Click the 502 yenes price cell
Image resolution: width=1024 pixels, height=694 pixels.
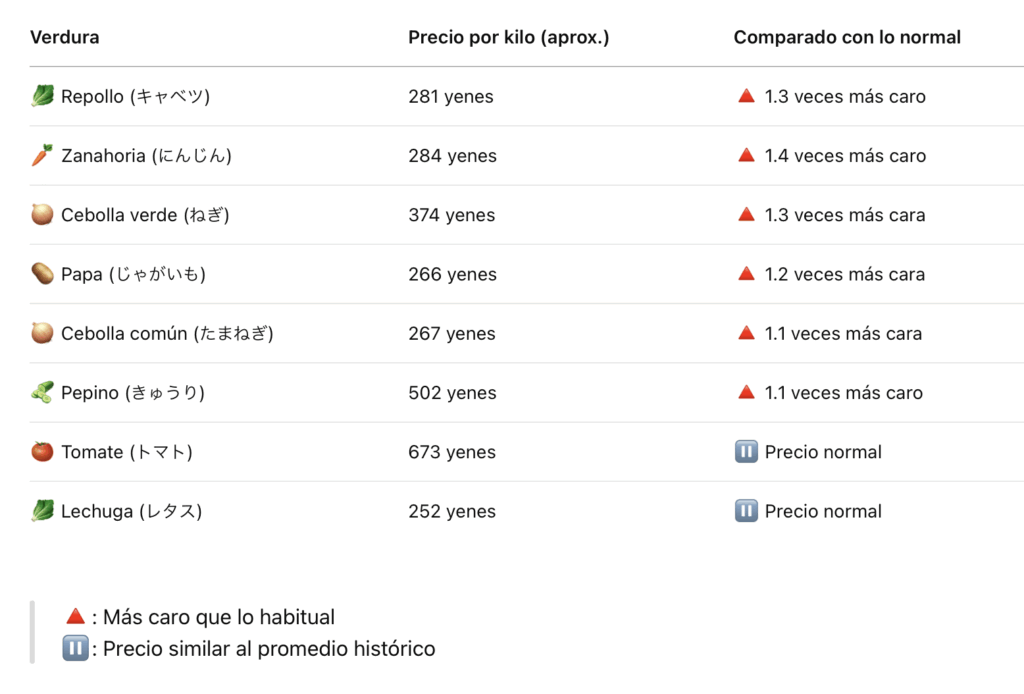pos(451,393)
